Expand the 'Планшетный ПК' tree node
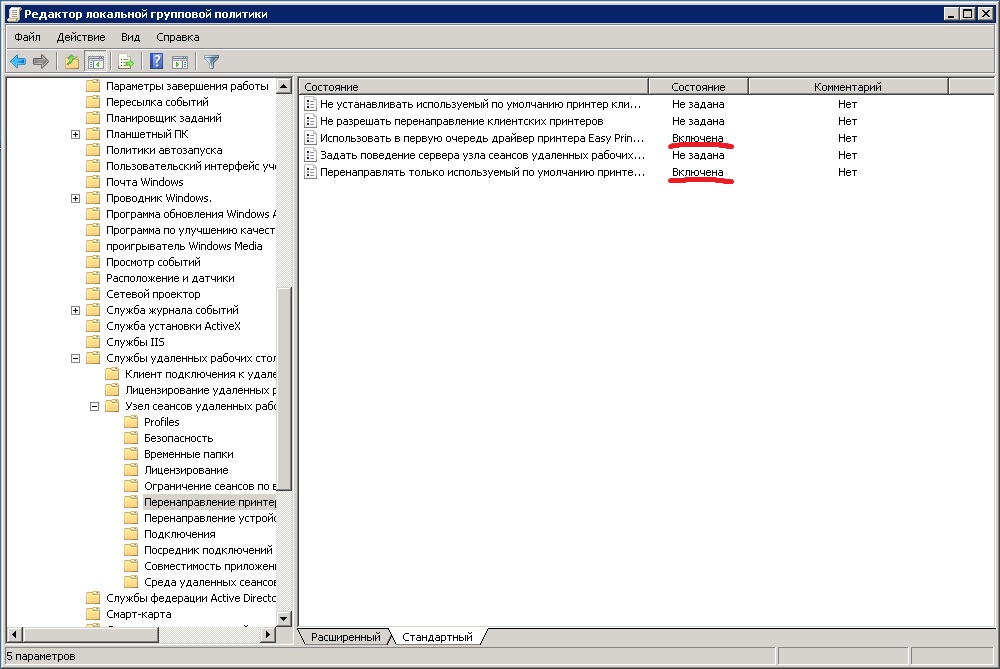The width and height of the screenshot is (1000, 669). tap(75, 135)
